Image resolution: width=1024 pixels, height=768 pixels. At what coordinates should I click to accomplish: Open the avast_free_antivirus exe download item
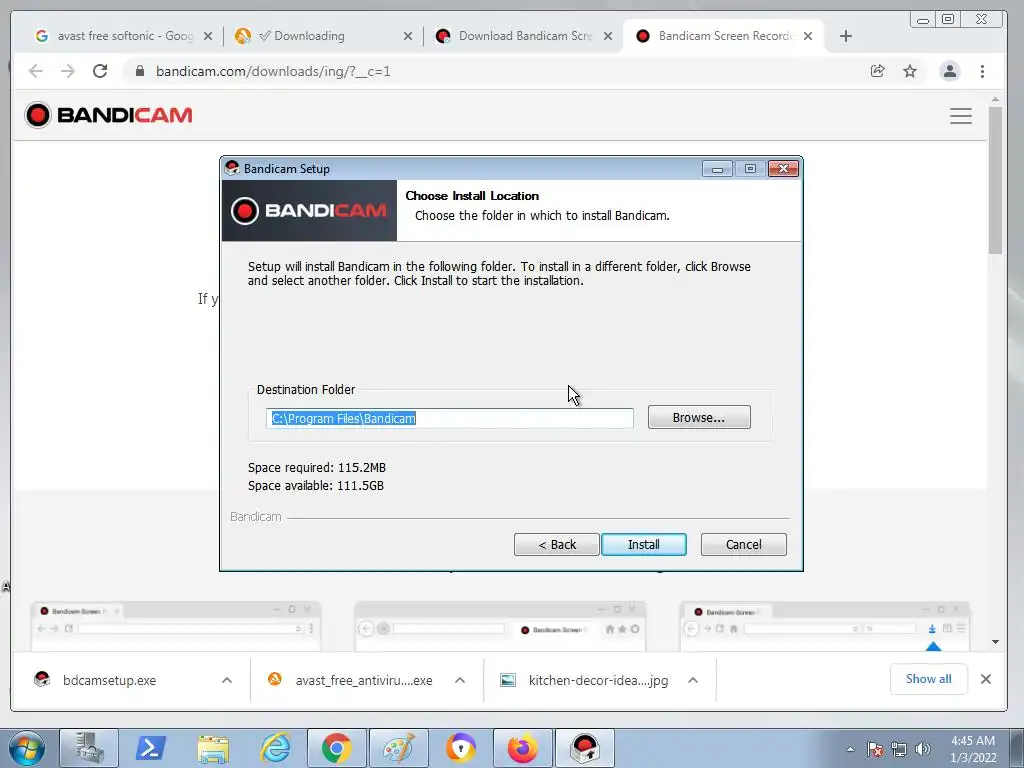[x=350, y=680]
